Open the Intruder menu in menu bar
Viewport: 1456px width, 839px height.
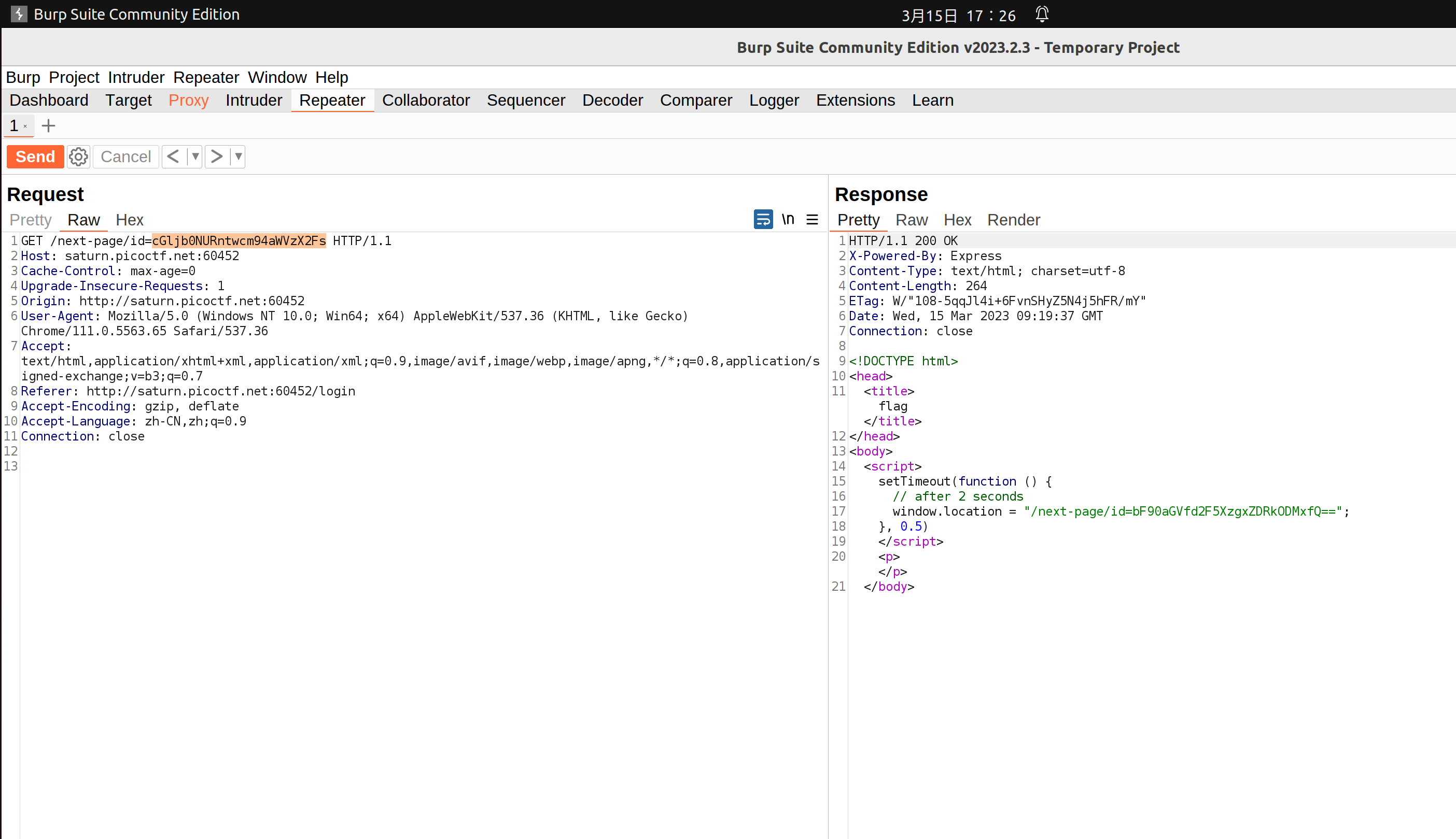coord(136,77)
